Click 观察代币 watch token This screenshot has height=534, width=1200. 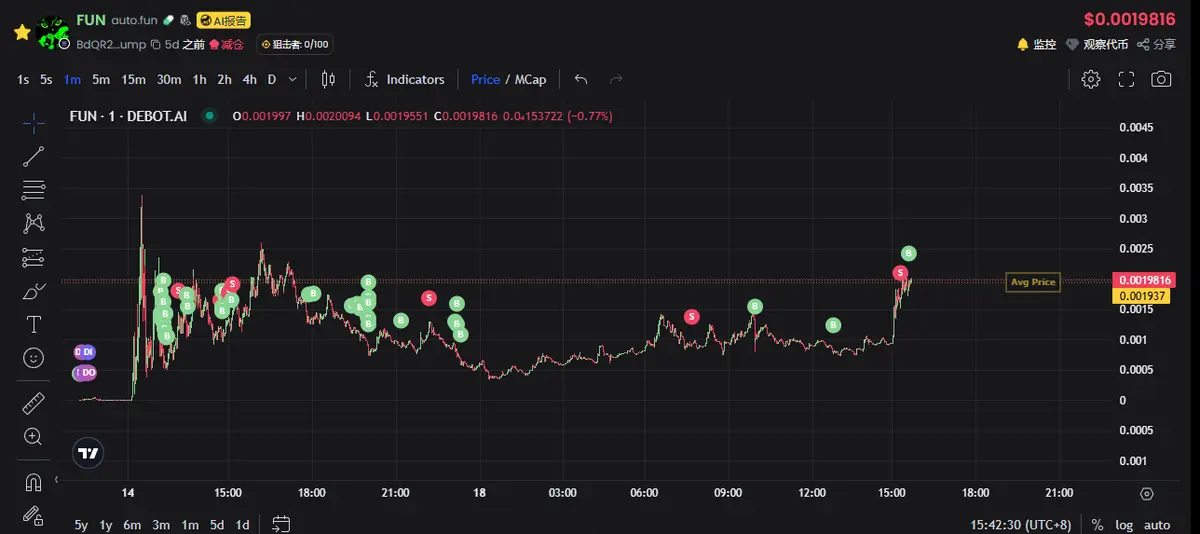pyautogui.click(x=1096, y=44)
